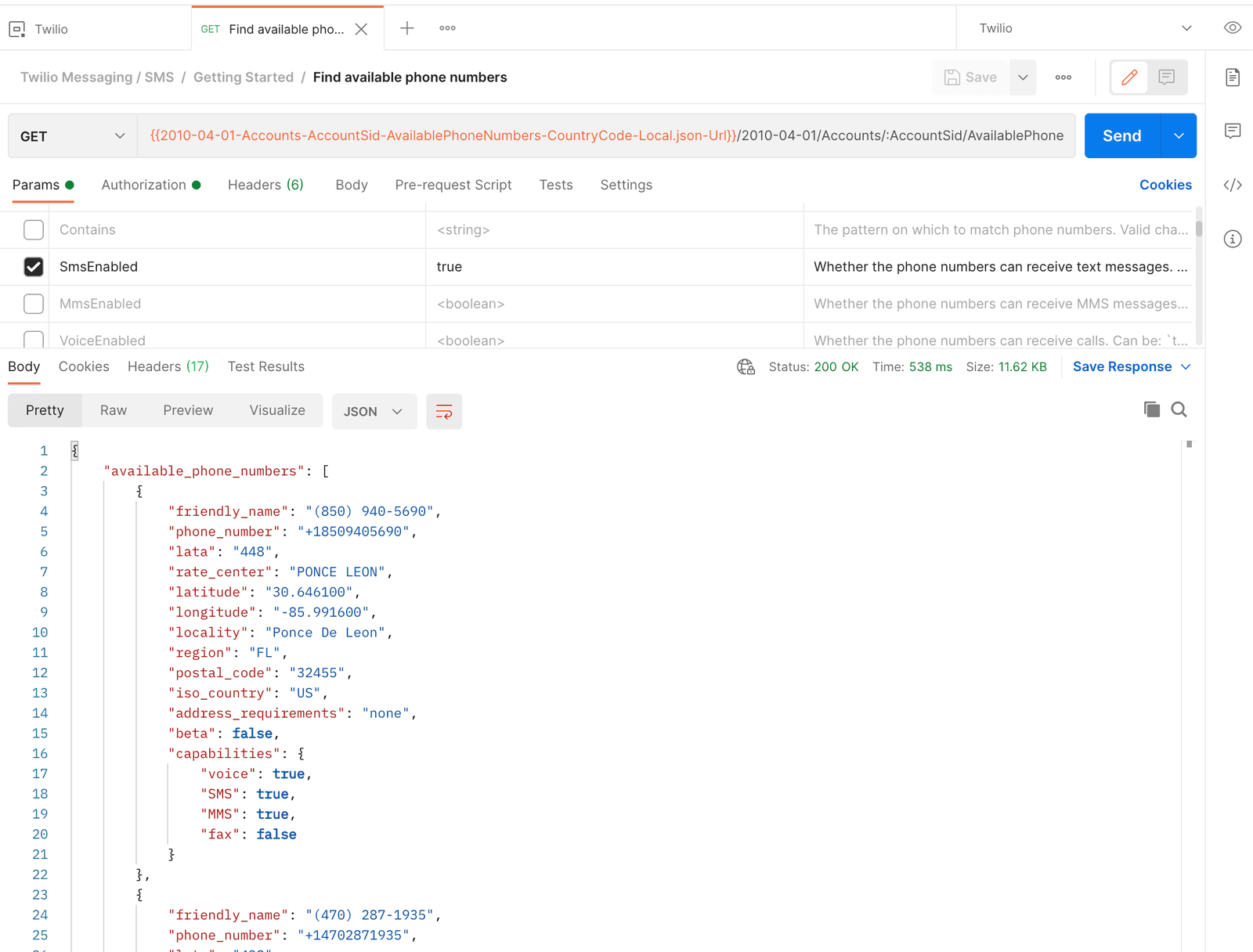Viewport: 1253px width, 952px height.
Task: Toggle text wrapping in response viewer
Action: pyautogui.click(x=444, y=411)
